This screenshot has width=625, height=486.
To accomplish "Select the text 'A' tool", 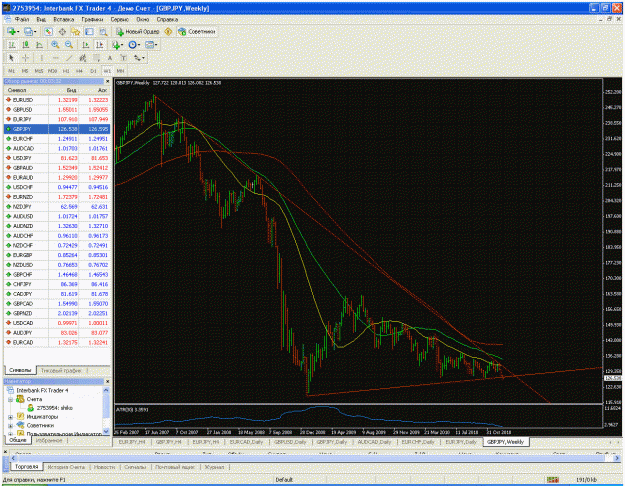I will (110, 58).
